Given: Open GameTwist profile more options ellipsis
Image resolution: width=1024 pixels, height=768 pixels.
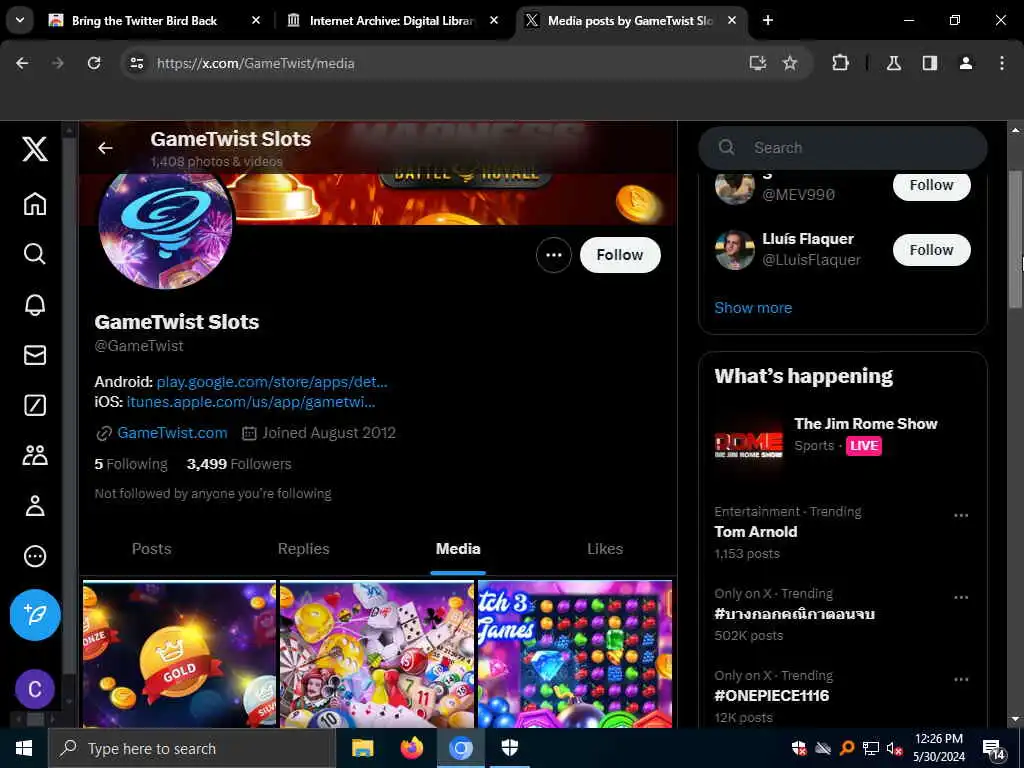Looking at the screenshot, I should click(554, 255).
